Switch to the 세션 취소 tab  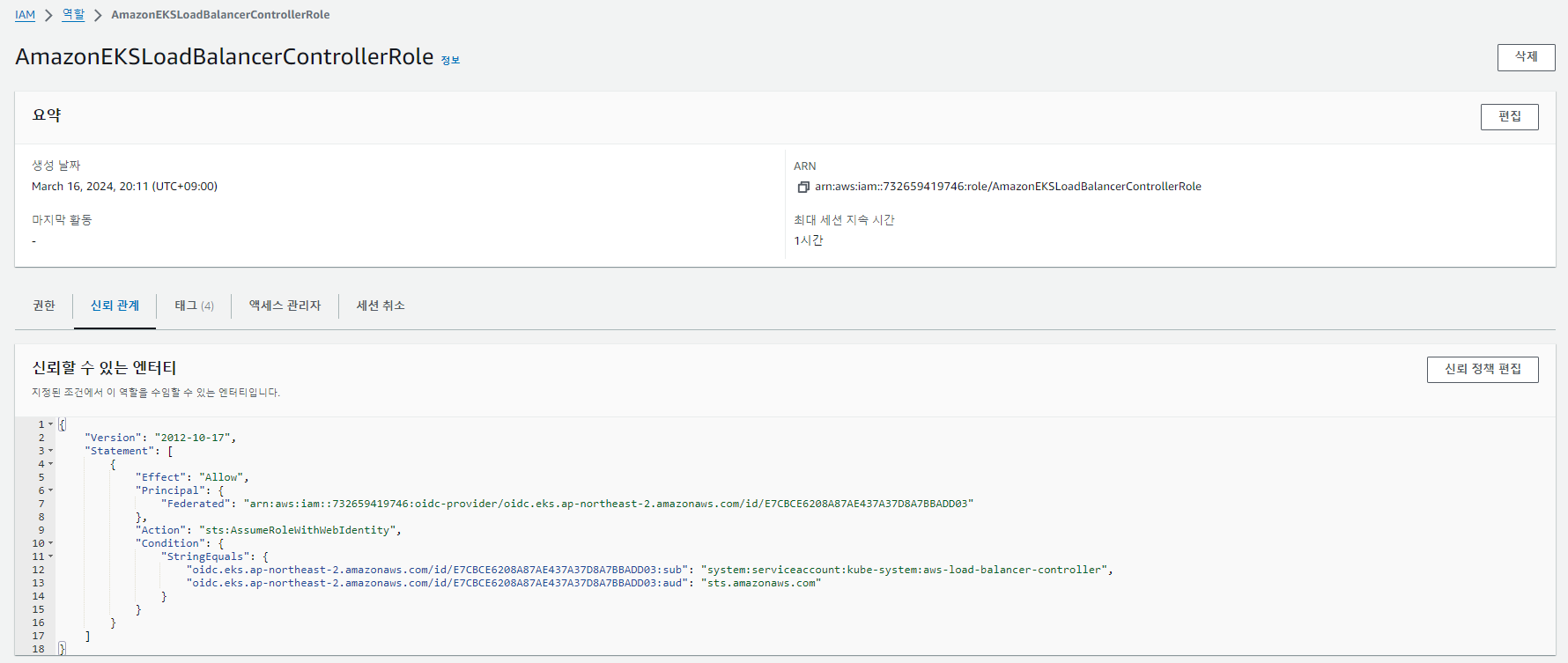pos(381,306)
